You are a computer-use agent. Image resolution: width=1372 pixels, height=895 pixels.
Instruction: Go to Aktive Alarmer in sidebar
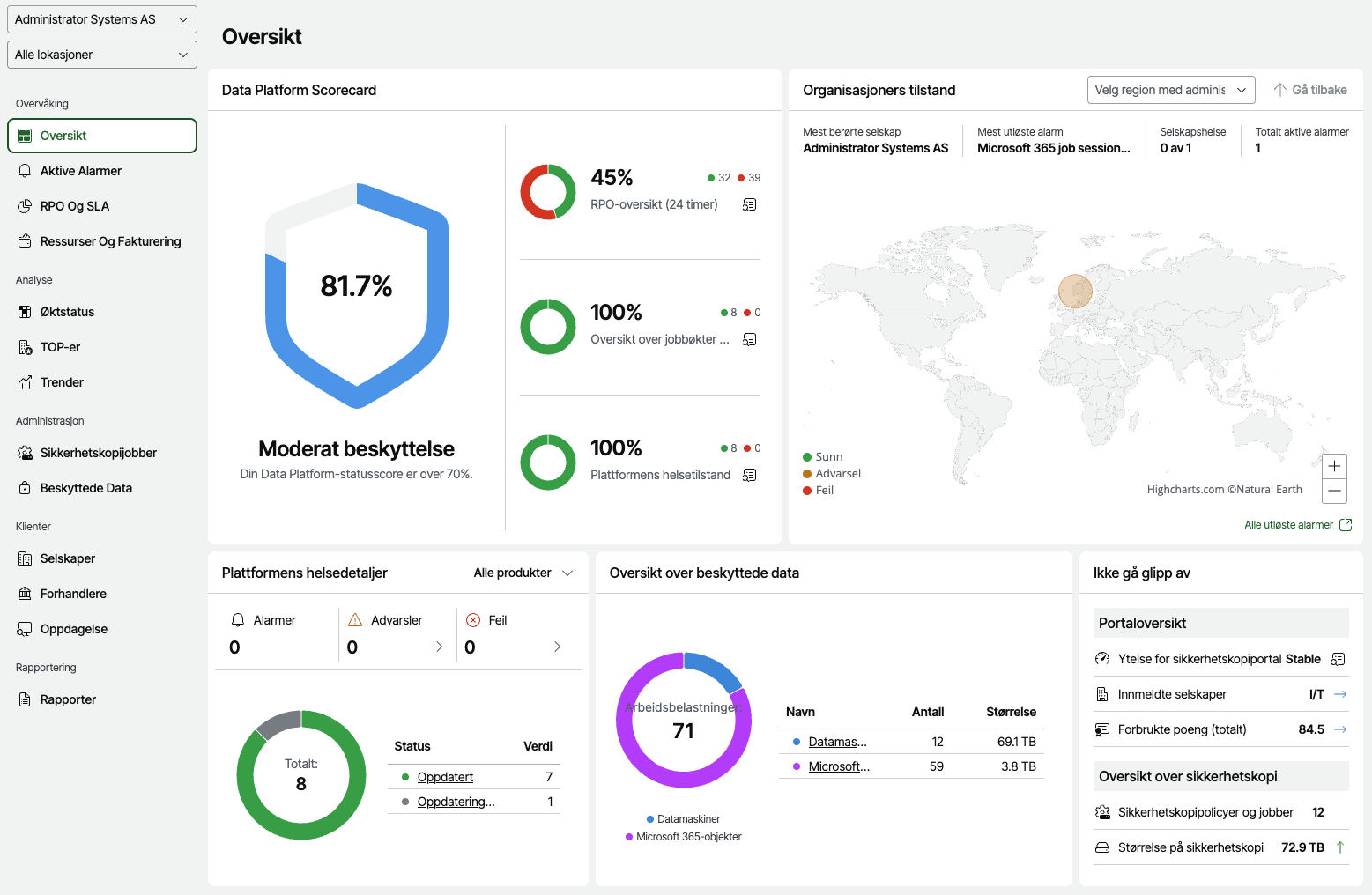tap(81, 171)
